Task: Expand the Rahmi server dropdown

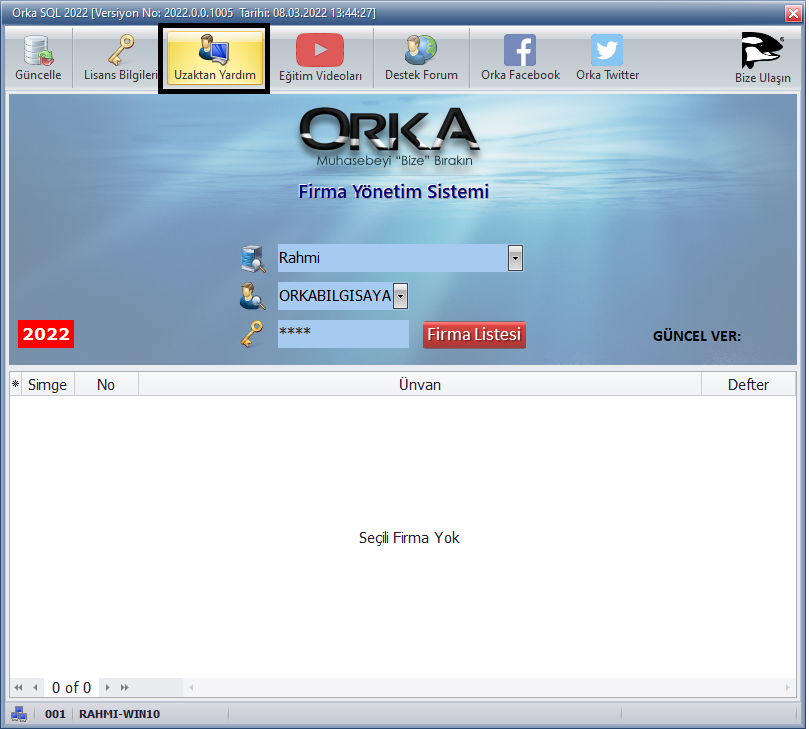Action: pos(515,258)
